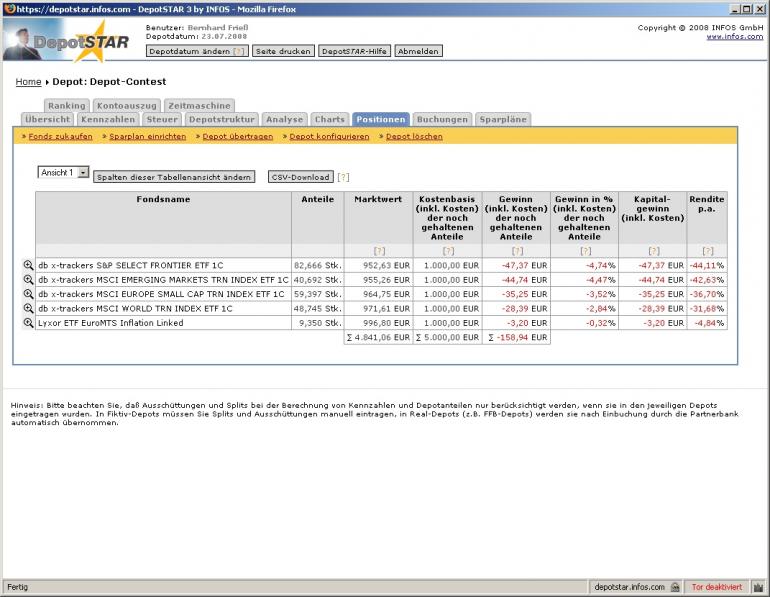This screenshot has height=597, width=770.
Task: Click the lock icon in status bar
Action: point(676,587)
